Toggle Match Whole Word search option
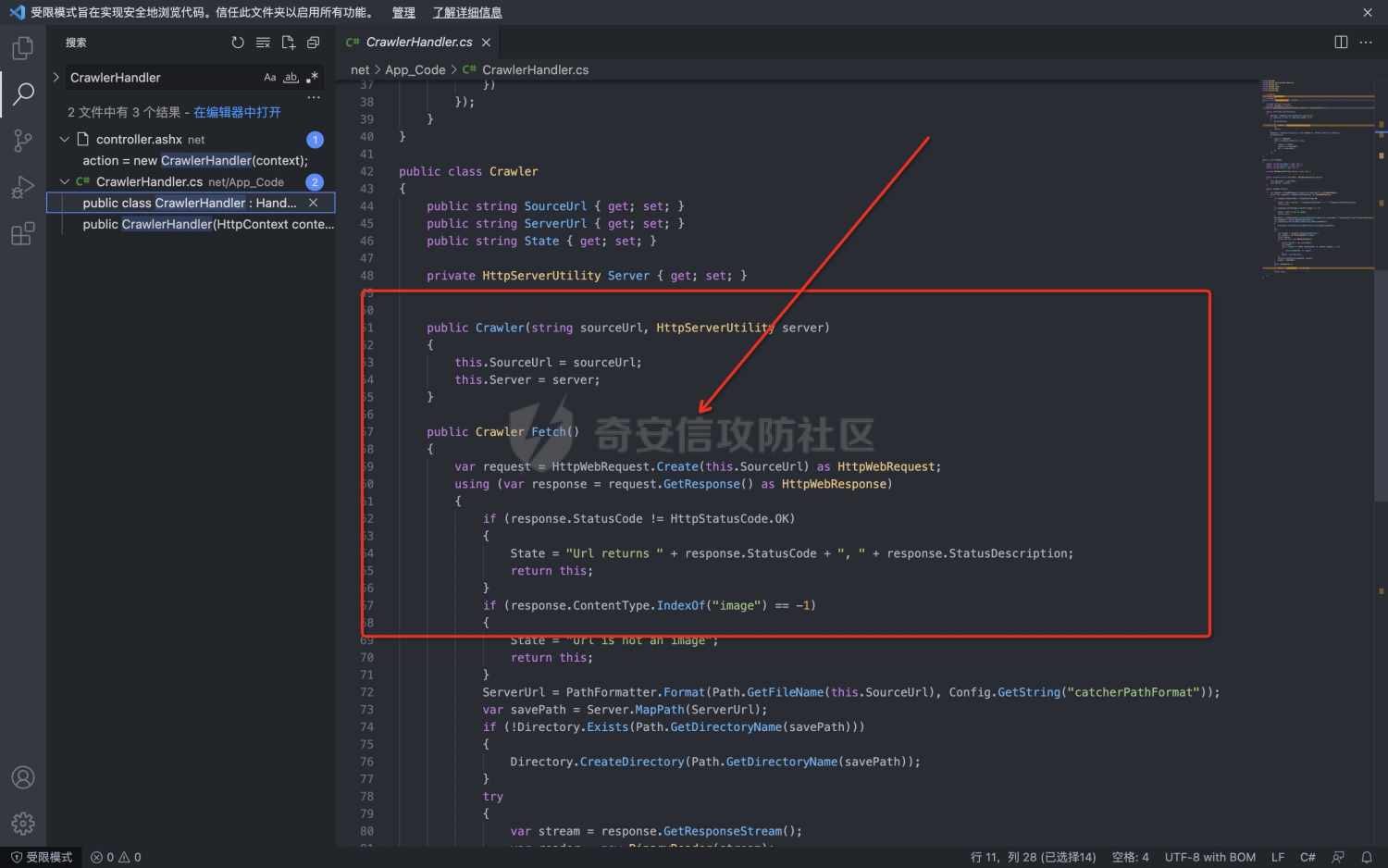Screen dimensions: 1388x868 291,78
